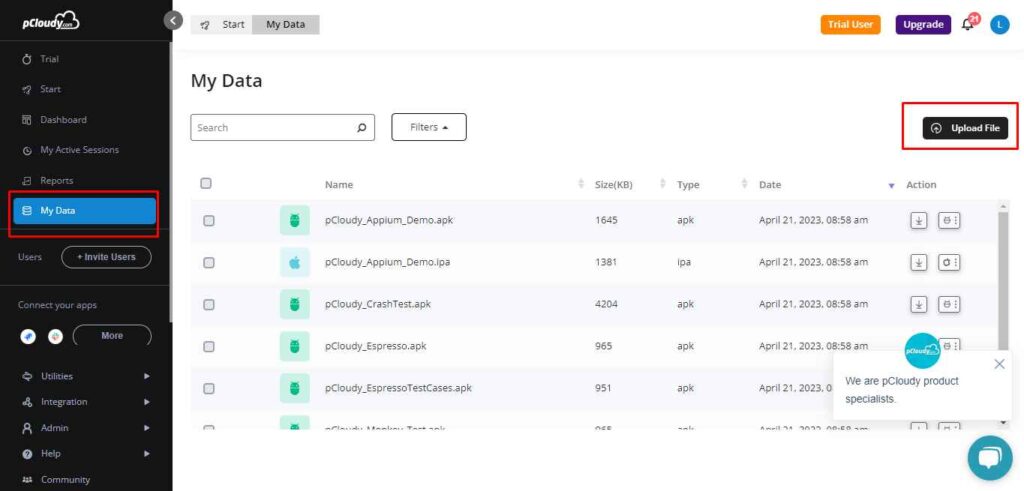1024x491 pixels.
Task: Click Apple icon beside pCloudy_Appium_Demo.ipa
Action: (295, 262)
